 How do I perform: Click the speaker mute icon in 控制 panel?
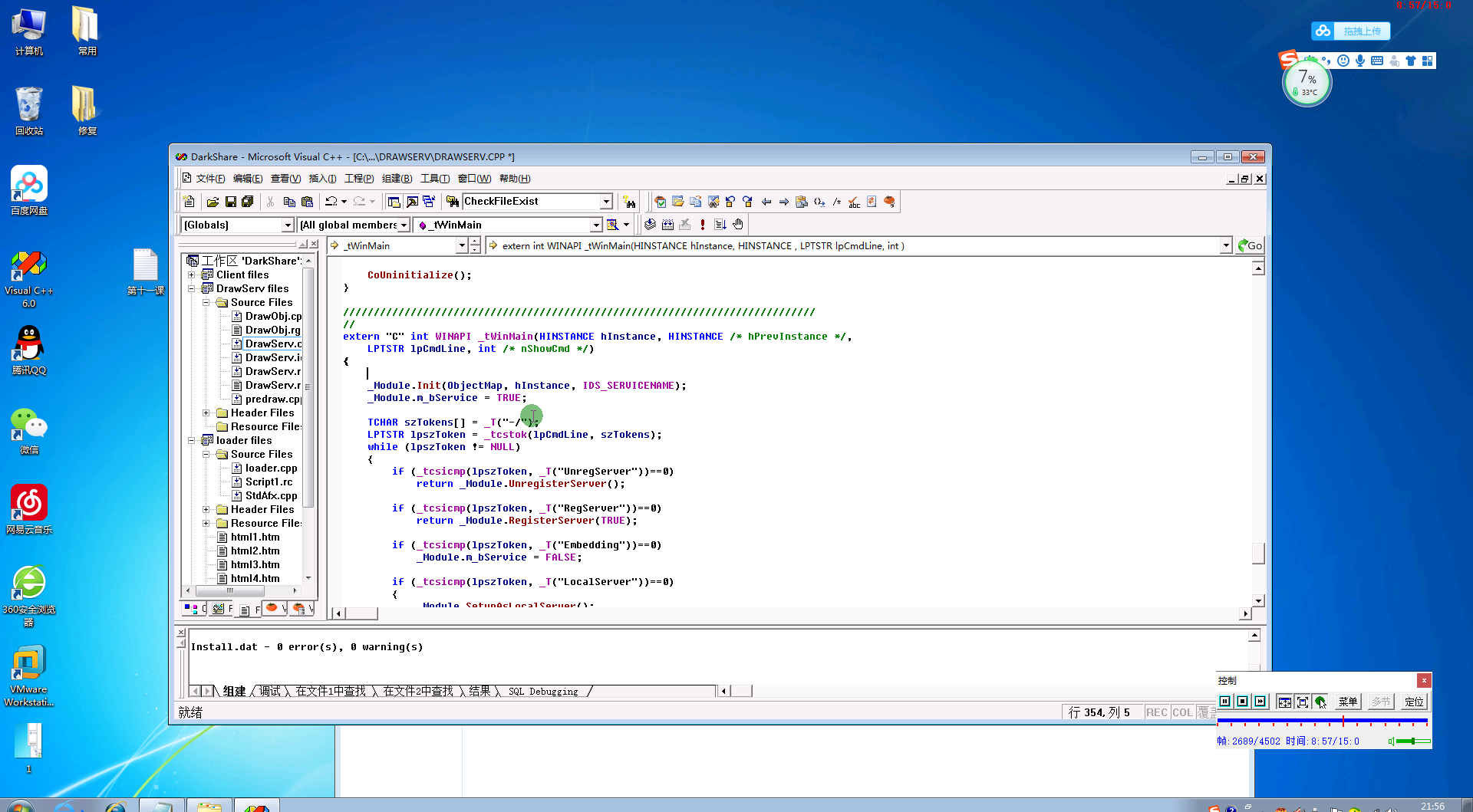pyautogui.click(x=1391, y=741)
